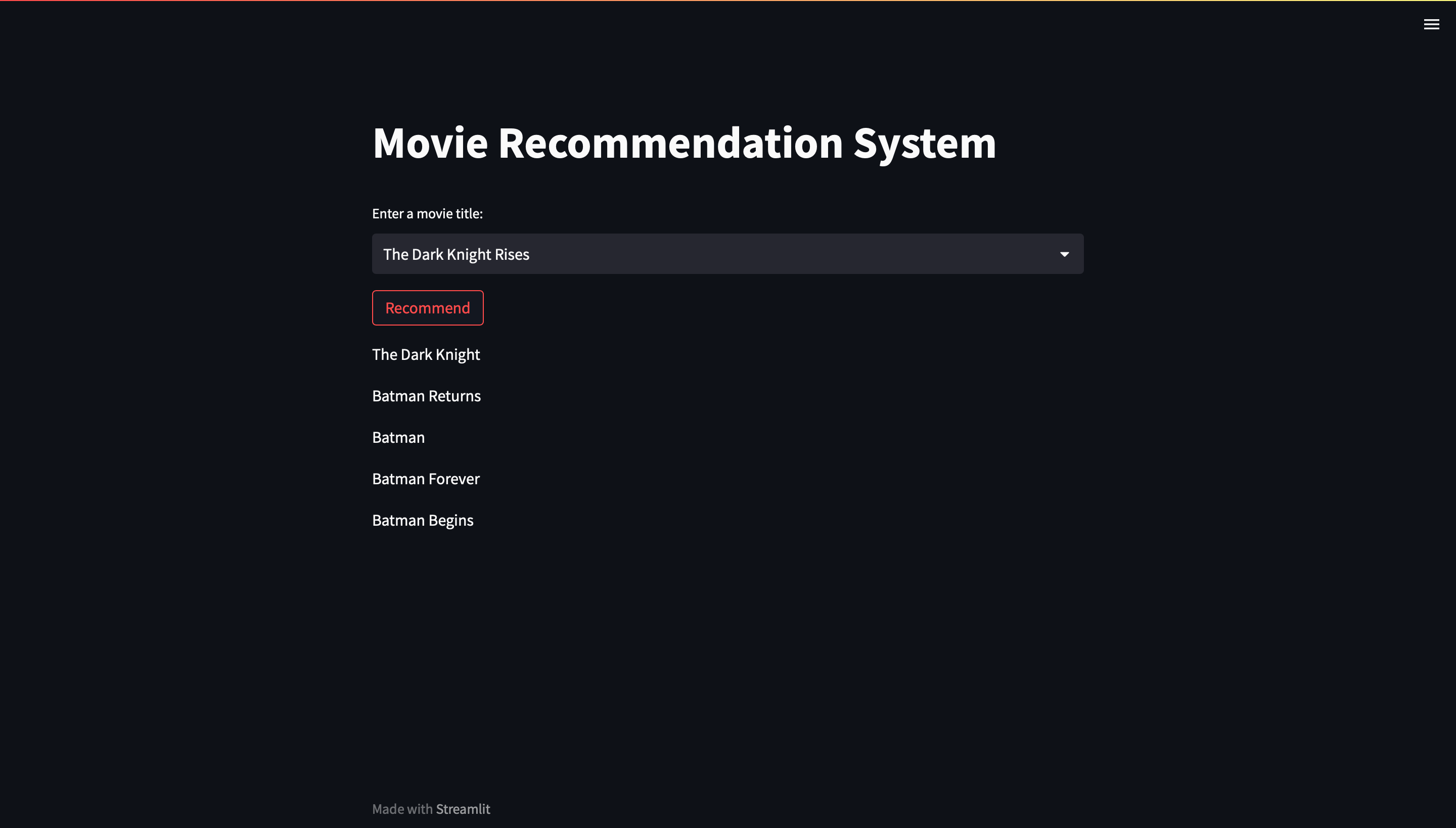The width and height of the screenshot is (1456, 828).
Task: Select 'The Dark Knight' recommendation
Action: 426,354
